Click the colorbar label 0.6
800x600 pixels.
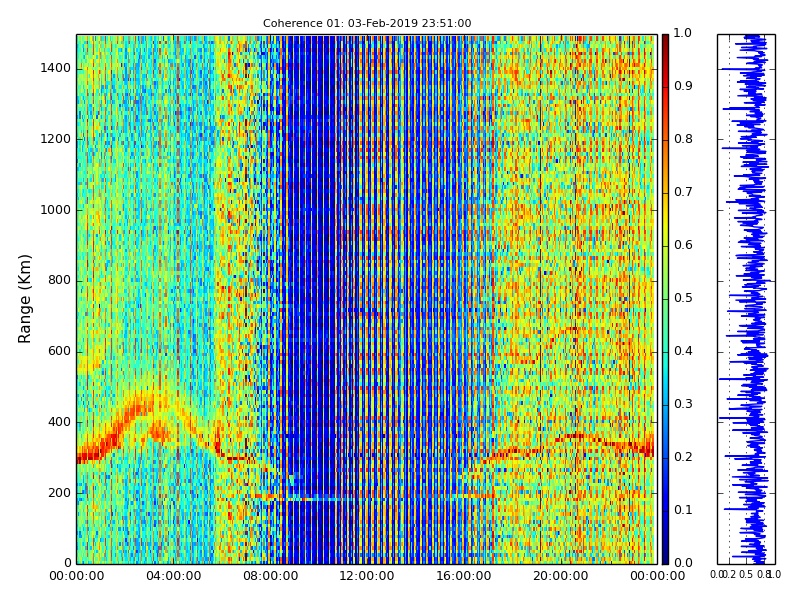point(683,245)
